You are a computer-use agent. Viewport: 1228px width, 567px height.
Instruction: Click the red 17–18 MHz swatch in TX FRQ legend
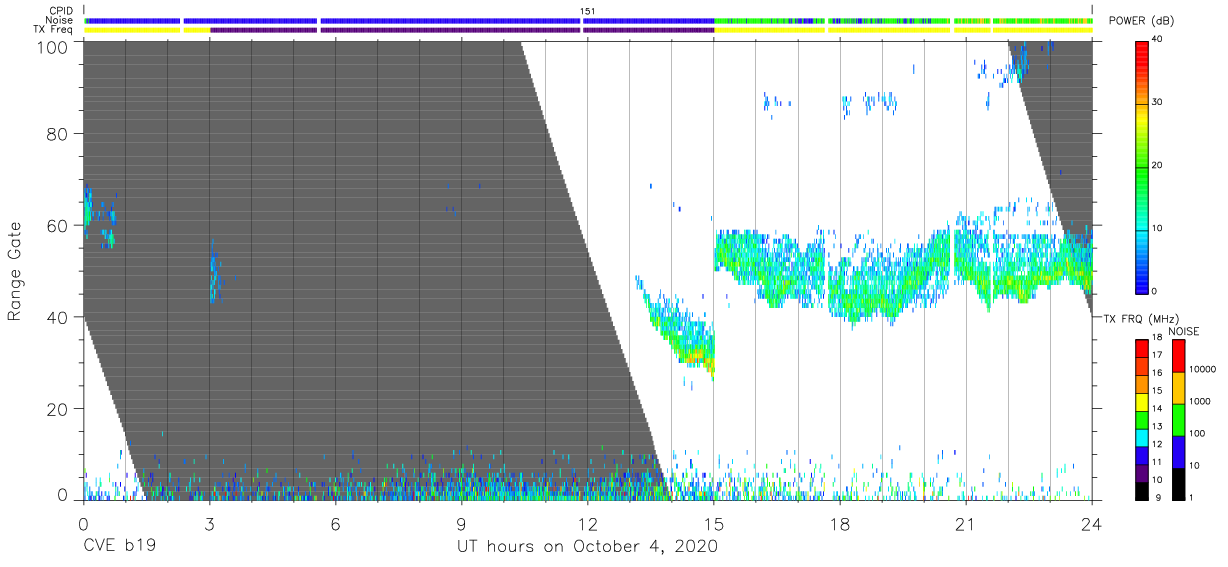pyautogui.click(x=1142, y=348)
